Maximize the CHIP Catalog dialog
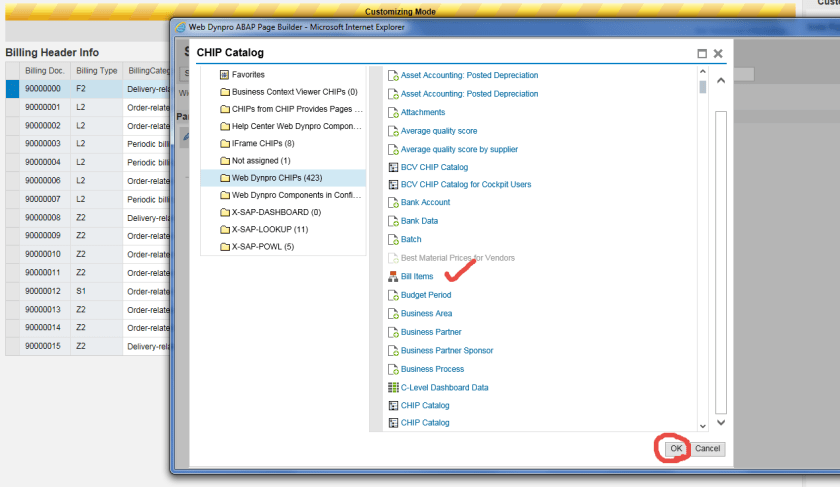This screenshot has height=487, width=840. pos(702,53)
